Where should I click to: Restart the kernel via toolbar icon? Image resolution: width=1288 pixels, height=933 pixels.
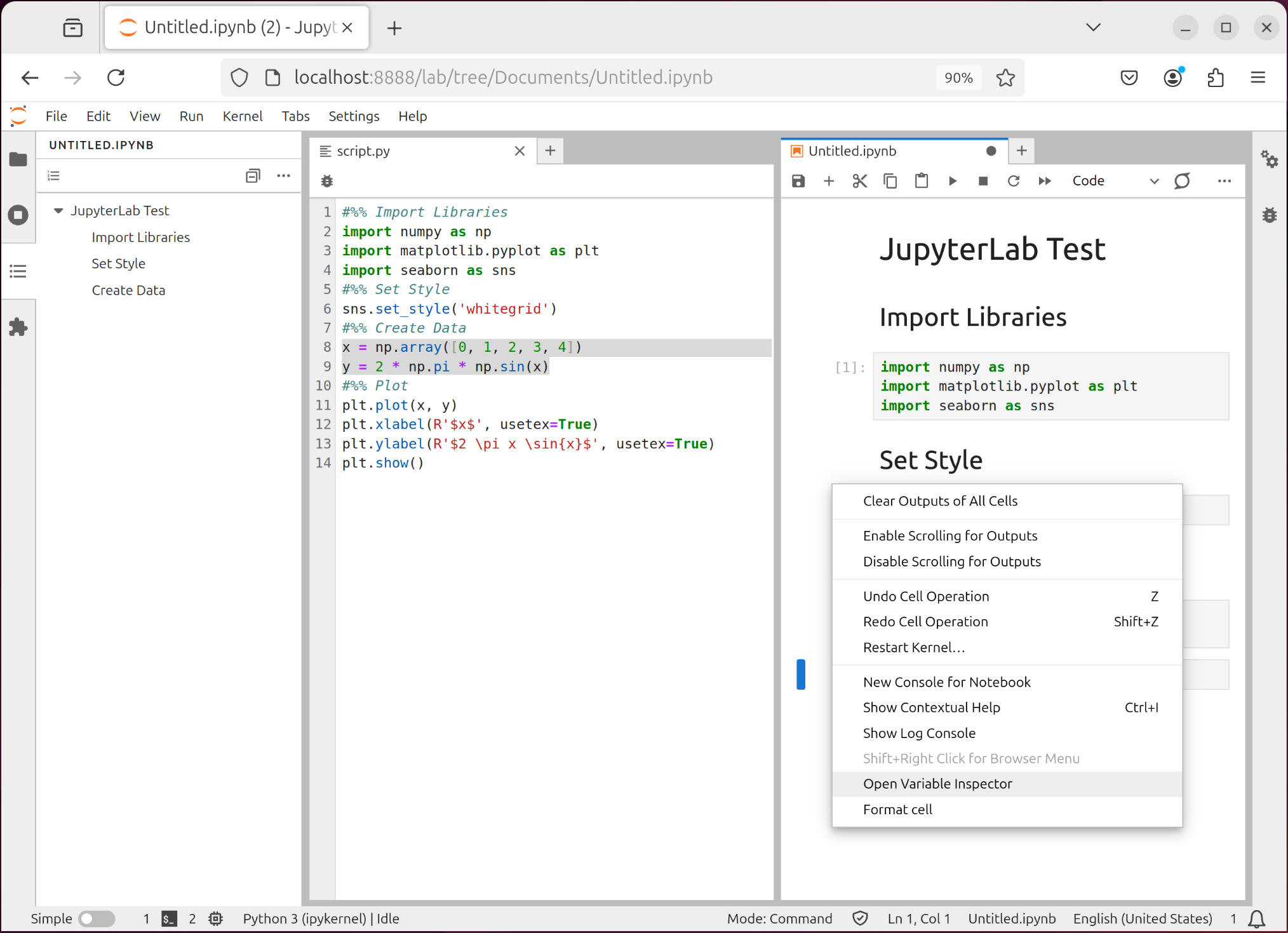tap(1014, 181)
